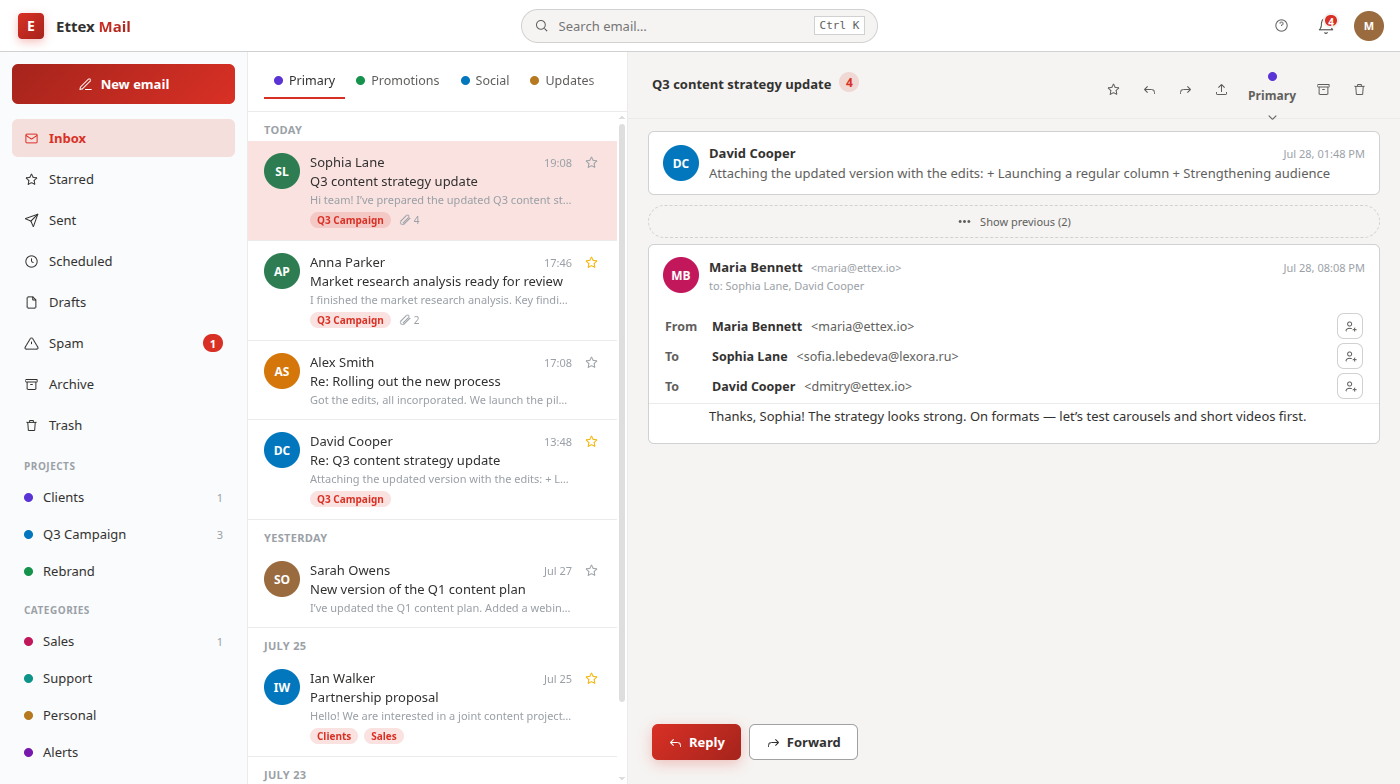1400x784 pixels.
Task: Select the Clients project
Action: pyautogui.click(x=123, y=497)
